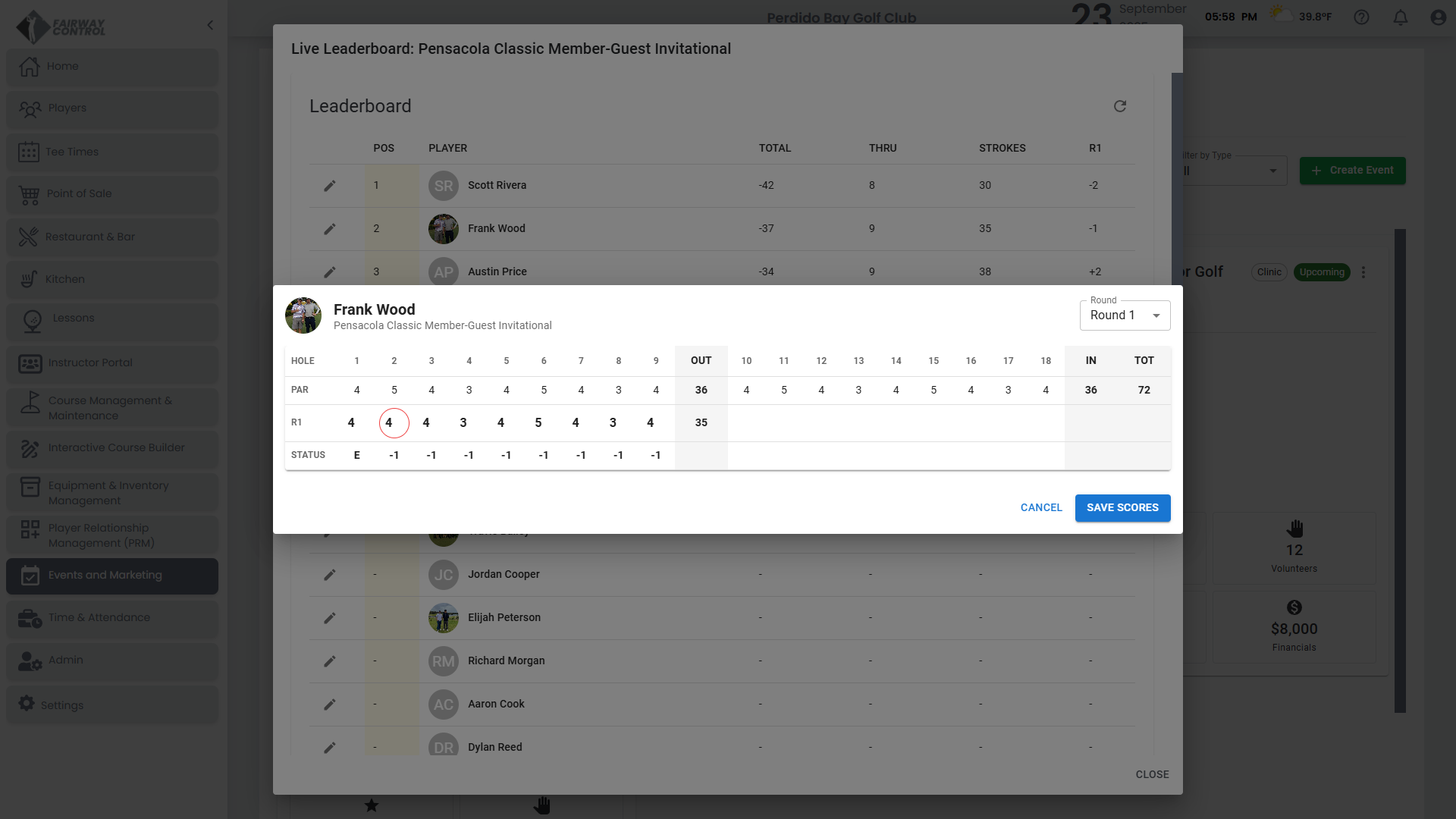Open the notifications bell
Image resolution: width=1456 pixels, height=819 pixels.
1400,17
